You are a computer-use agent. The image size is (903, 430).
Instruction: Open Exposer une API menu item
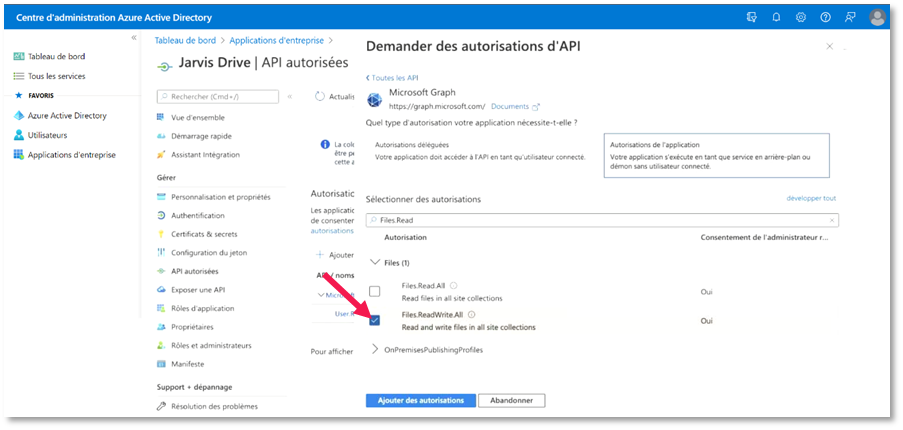(x=198, y=290)
